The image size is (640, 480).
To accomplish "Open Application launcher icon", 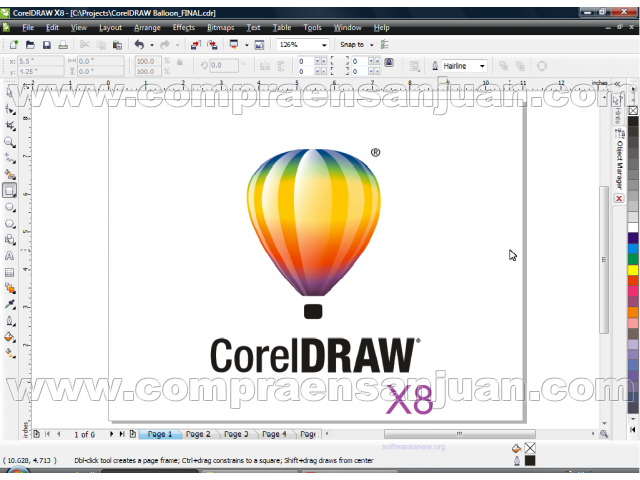I will click(234, 44).
